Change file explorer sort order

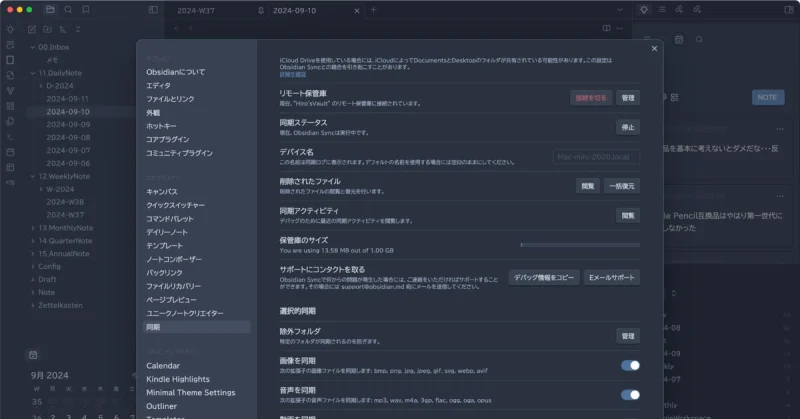[63, 30]
